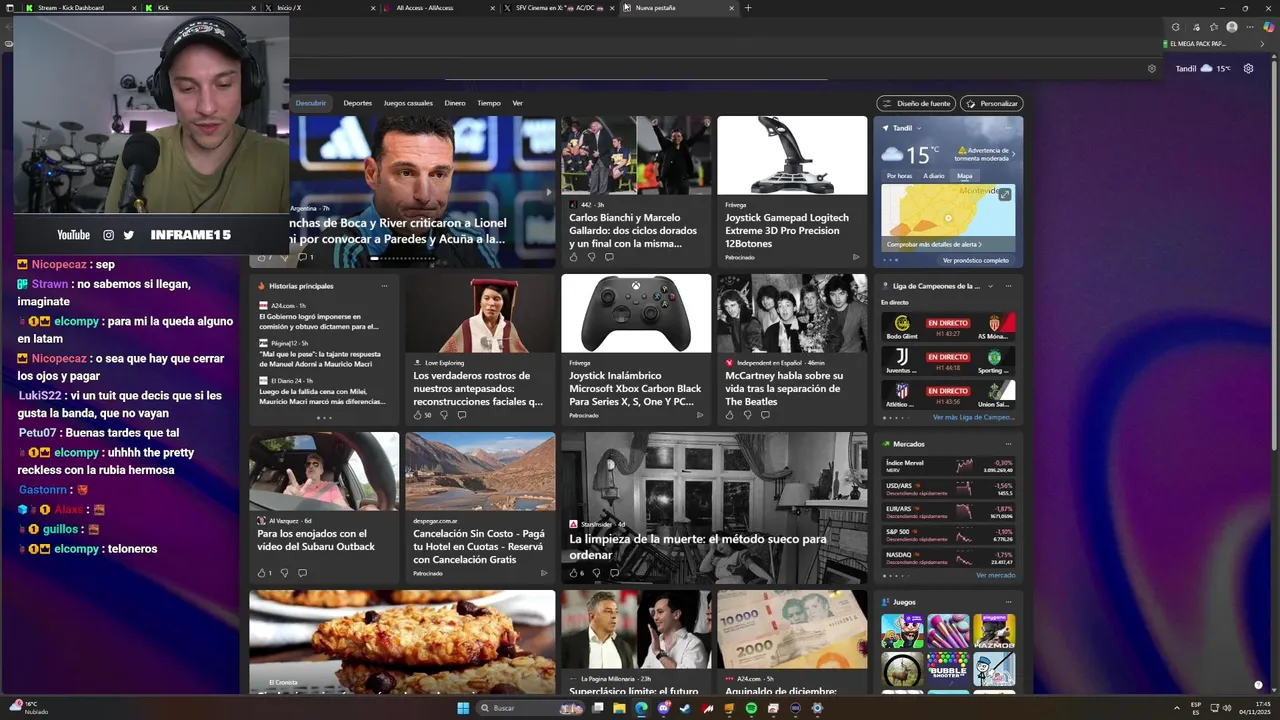Click Comprobar más detalles de alerta

pos(934,244)
